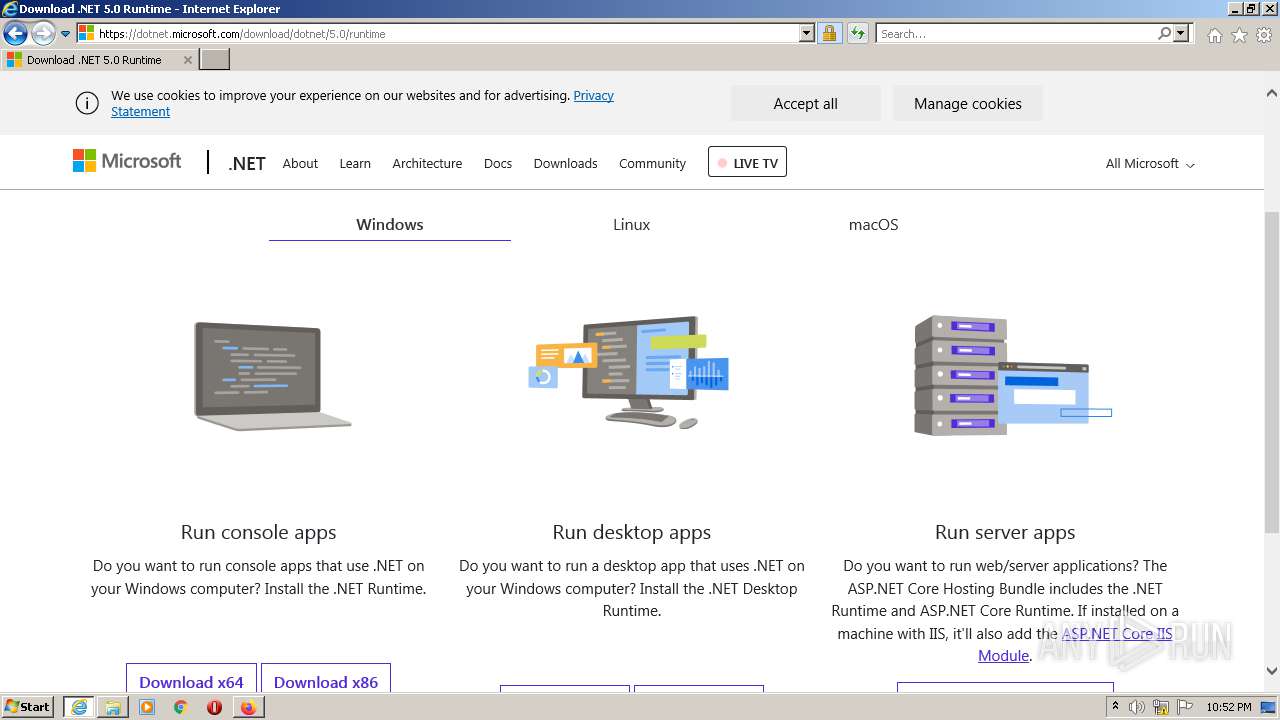Switch to the macOS tab
1280x720 pixels.
(873, 224)
